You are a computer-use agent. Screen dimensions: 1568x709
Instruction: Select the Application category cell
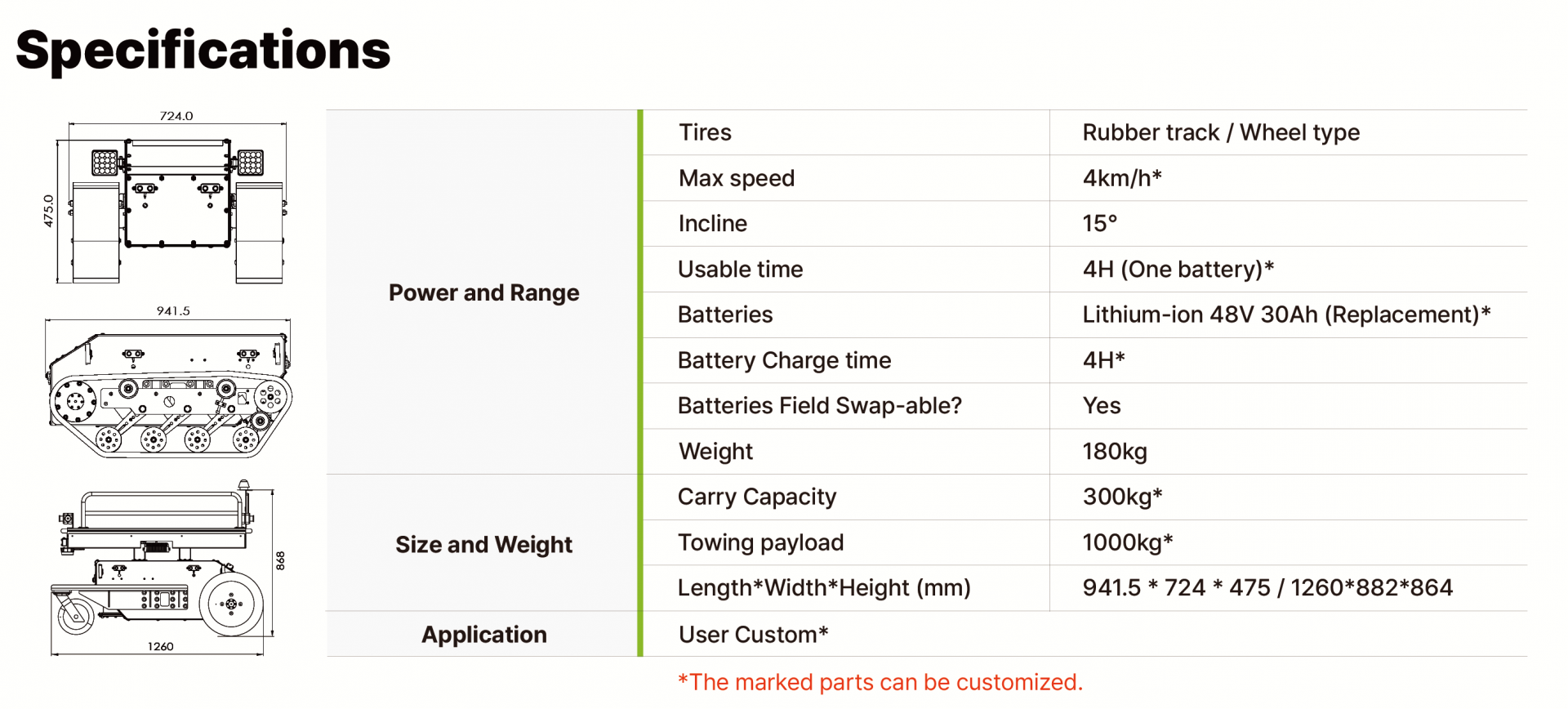(x=483, y=635)
